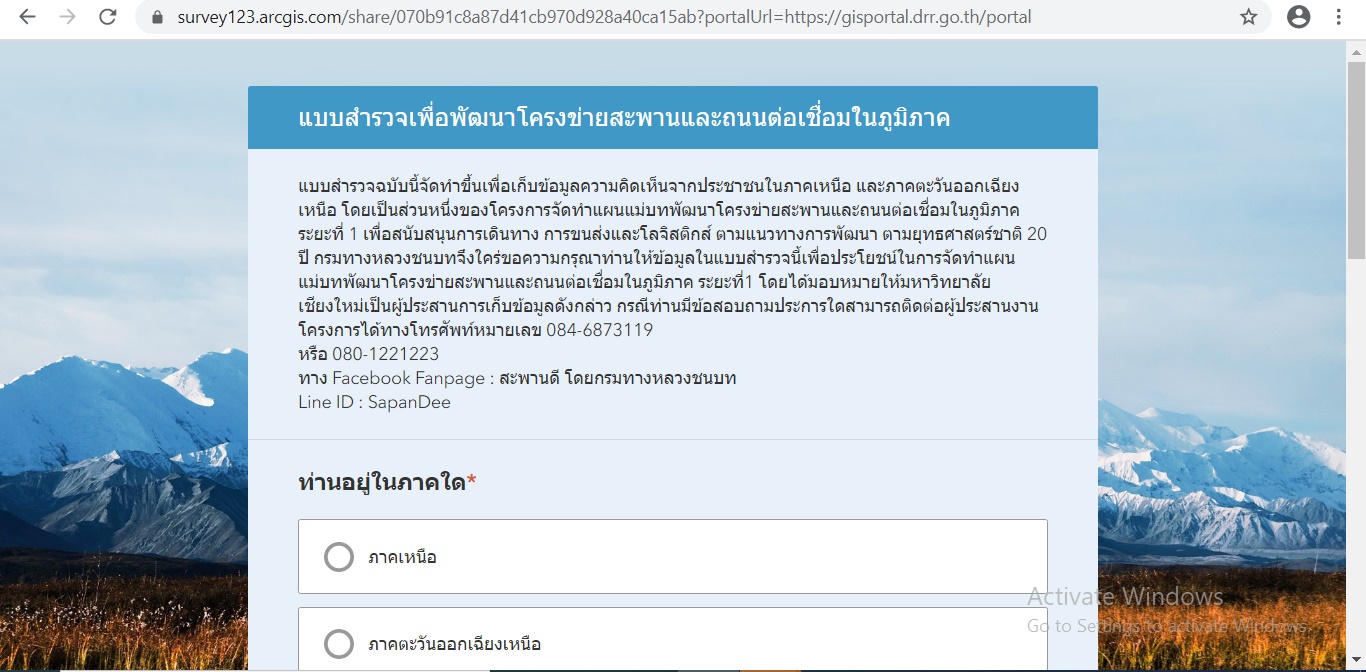
Task: Click the scrollbar down arrow
Action: [1356, 663]
